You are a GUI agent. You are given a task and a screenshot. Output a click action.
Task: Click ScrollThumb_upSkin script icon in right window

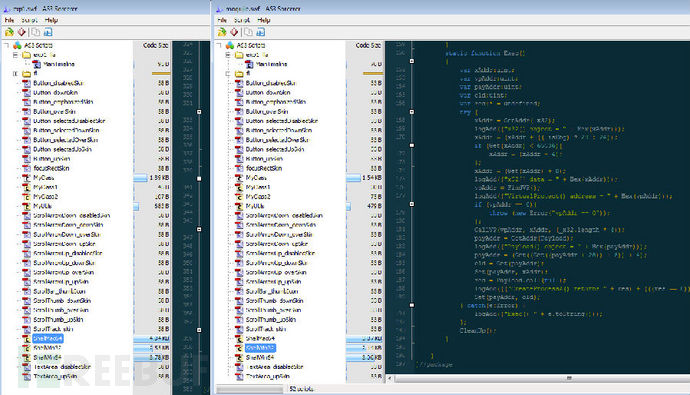(239, 319)
